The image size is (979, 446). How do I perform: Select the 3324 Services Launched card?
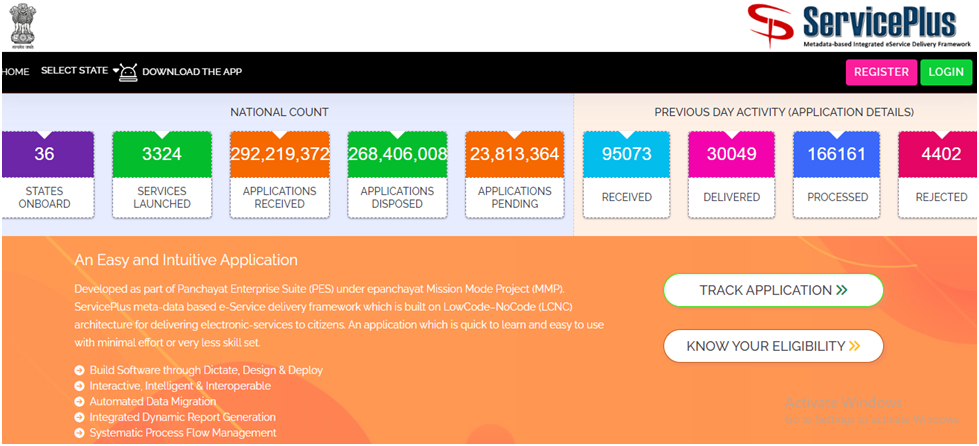coord(160,174)
